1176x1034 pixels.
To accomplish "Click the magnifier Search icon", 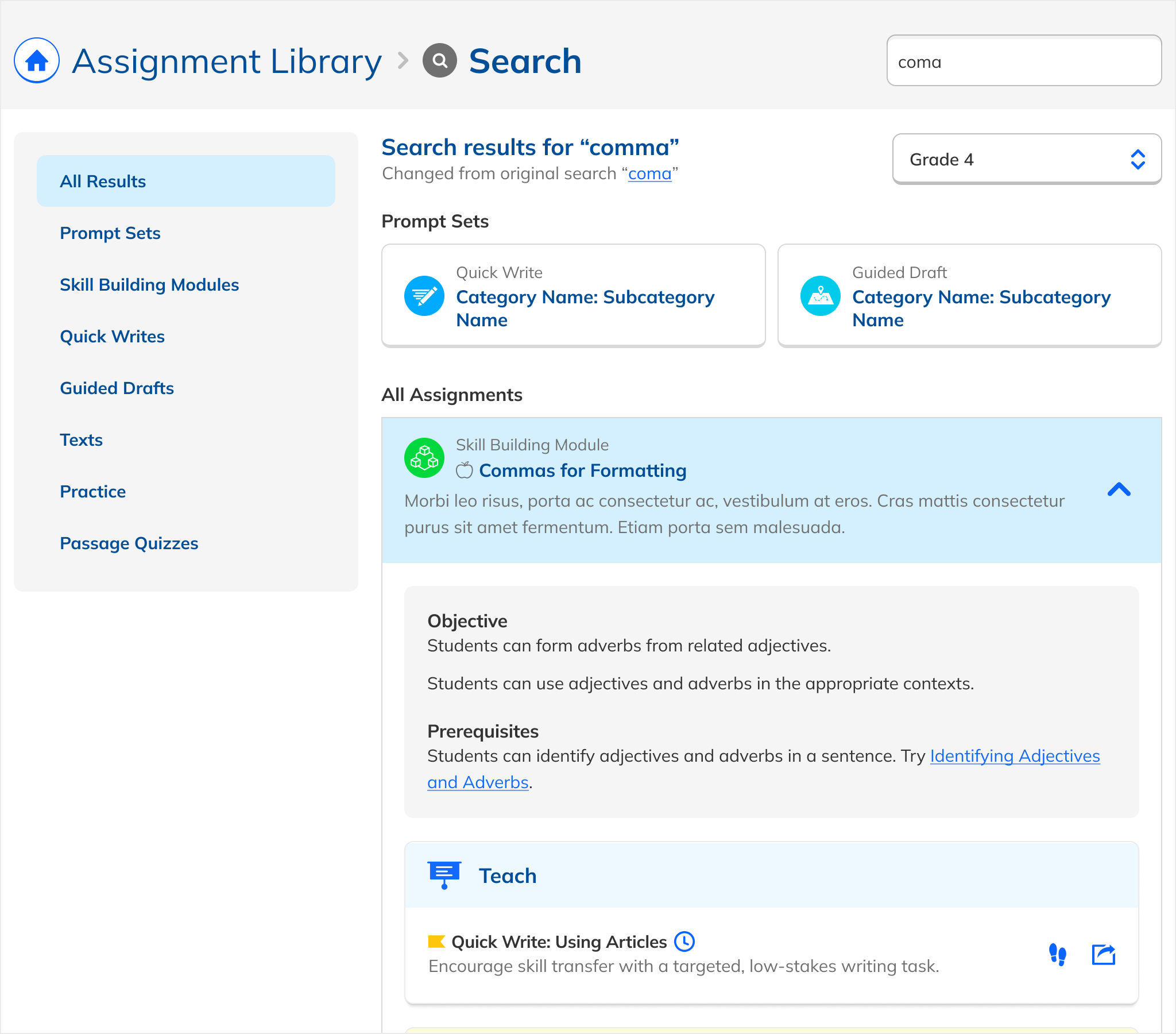I will point(439,60).
